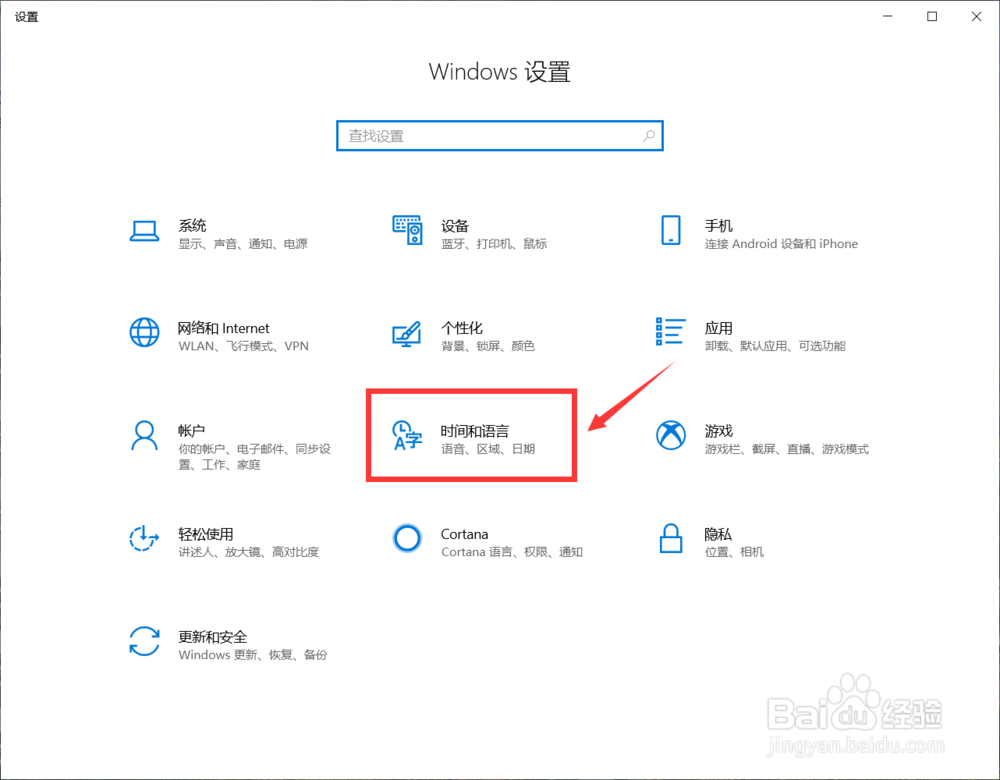The image size is (1000, 780).
Task: Click the 个性化 paintbrush monitor icon
Action: pyautogui.click(x=407, y=332)
